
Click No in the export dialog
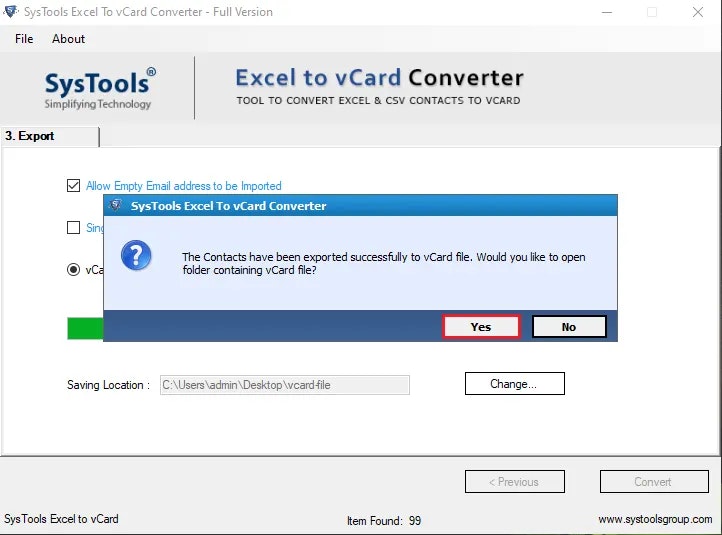569,326
